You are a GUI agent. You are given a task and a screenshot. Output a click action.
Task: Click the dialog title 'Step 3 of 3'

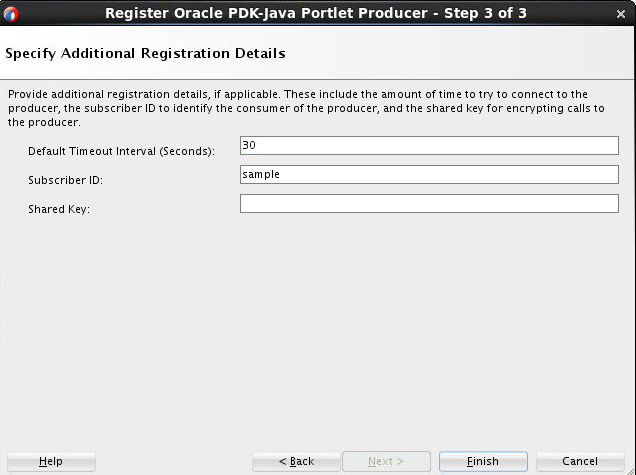(485, 13)
